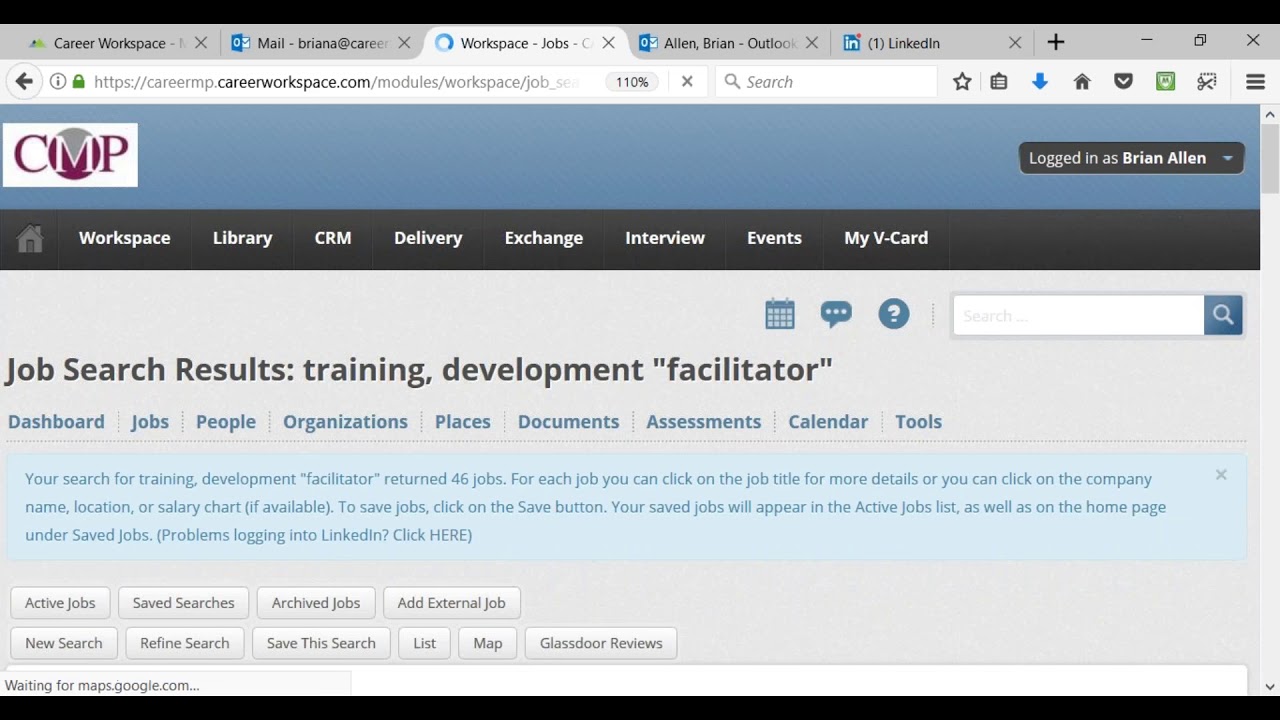This screenshot has width=1280, height=720.
Task: Click the green extension toolbar icon
Action: [1166, 82]
